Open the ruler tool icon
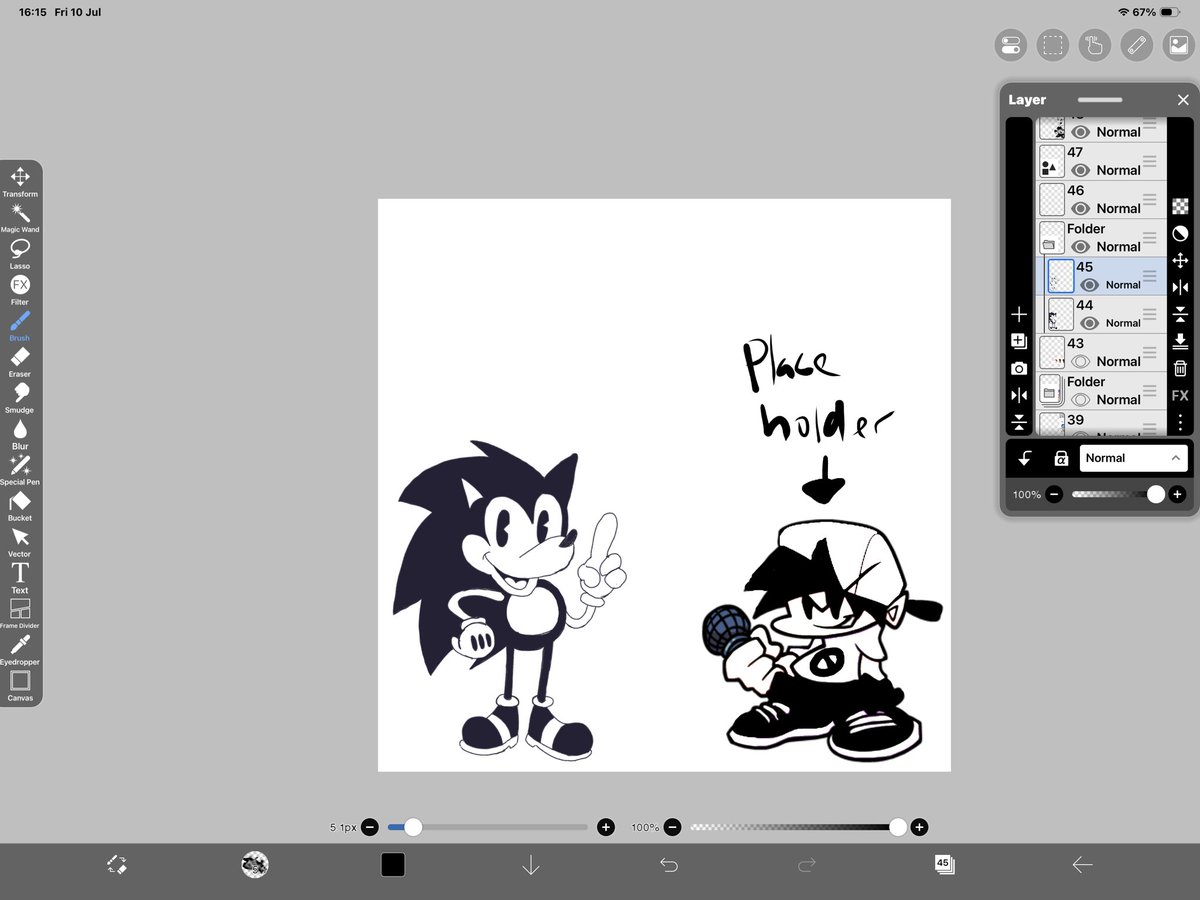 [1136, 45]
